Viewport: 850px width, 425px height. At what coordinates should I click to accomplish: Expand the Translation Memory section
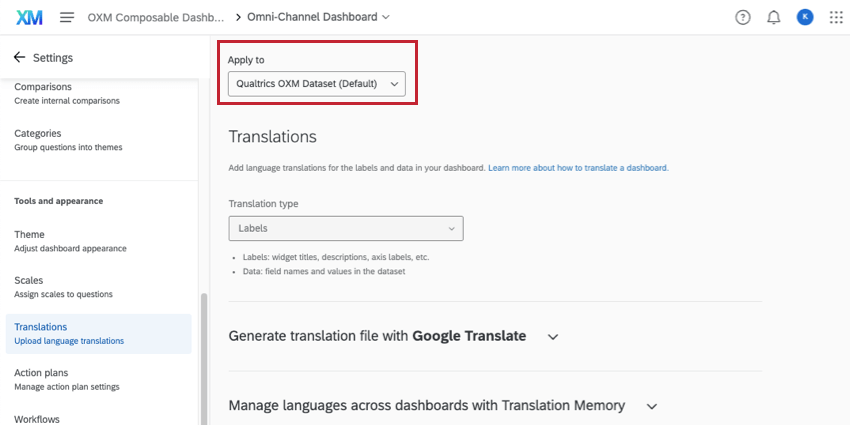coord(652,406)
